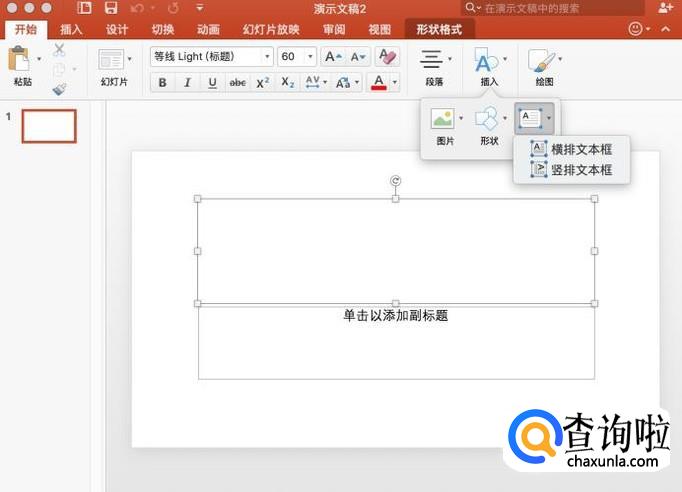
Task: Open font color dropdown arrow
Action: [x=394, y=82]
